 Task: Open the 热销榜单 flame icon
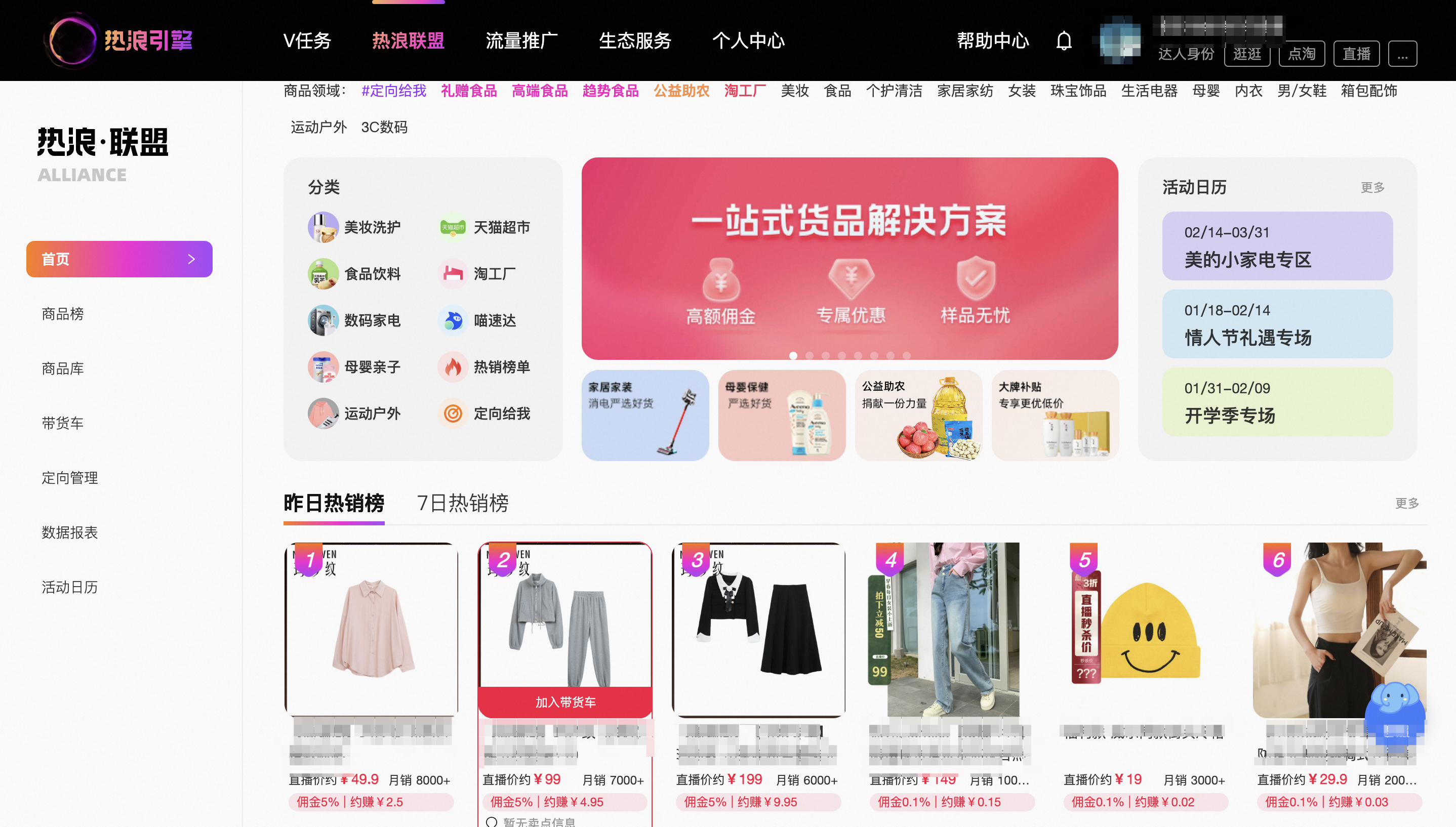[x=453, y=367]
